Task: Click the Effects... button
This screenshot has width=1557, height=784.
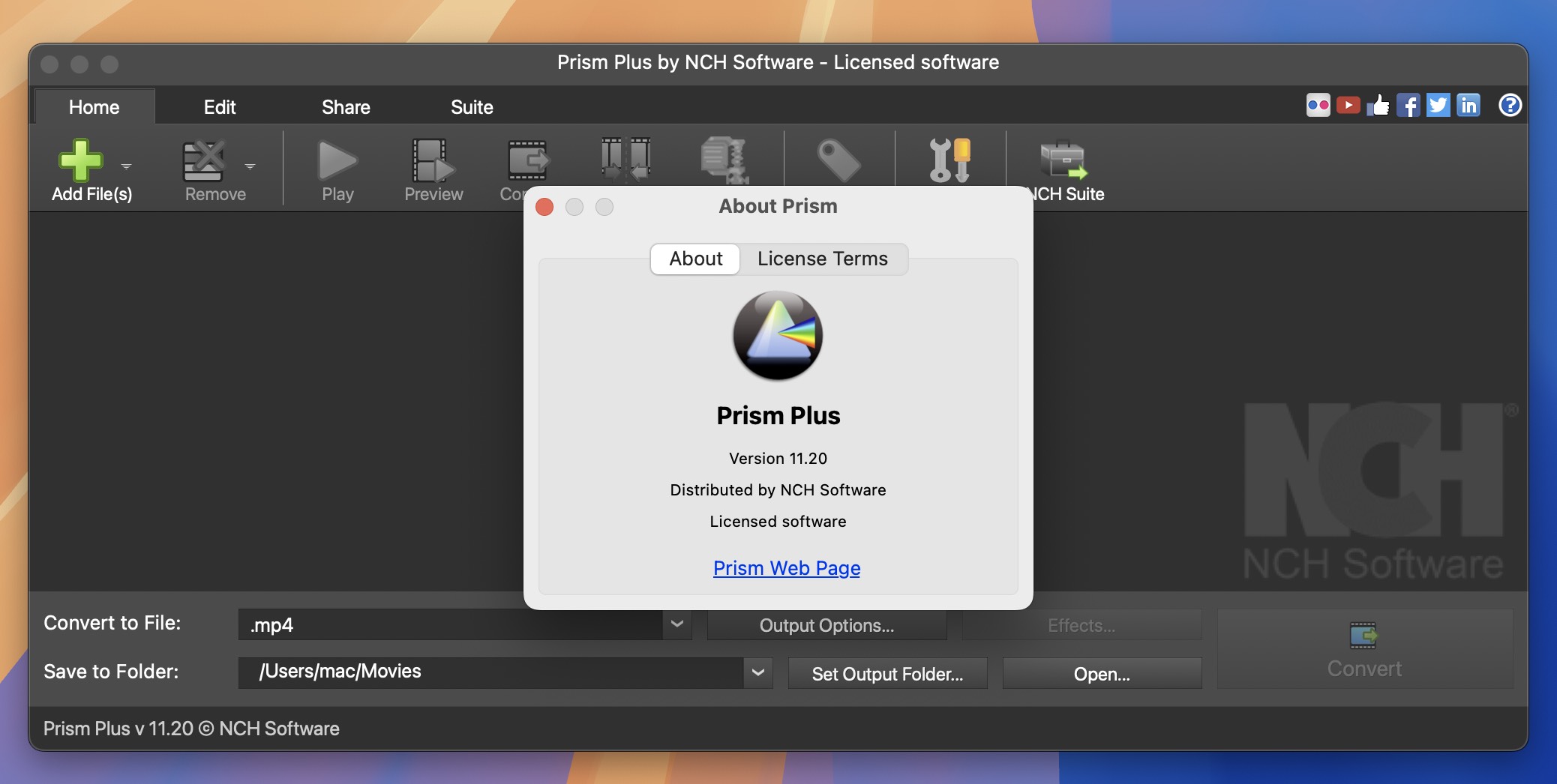Action: point(1081,625)
